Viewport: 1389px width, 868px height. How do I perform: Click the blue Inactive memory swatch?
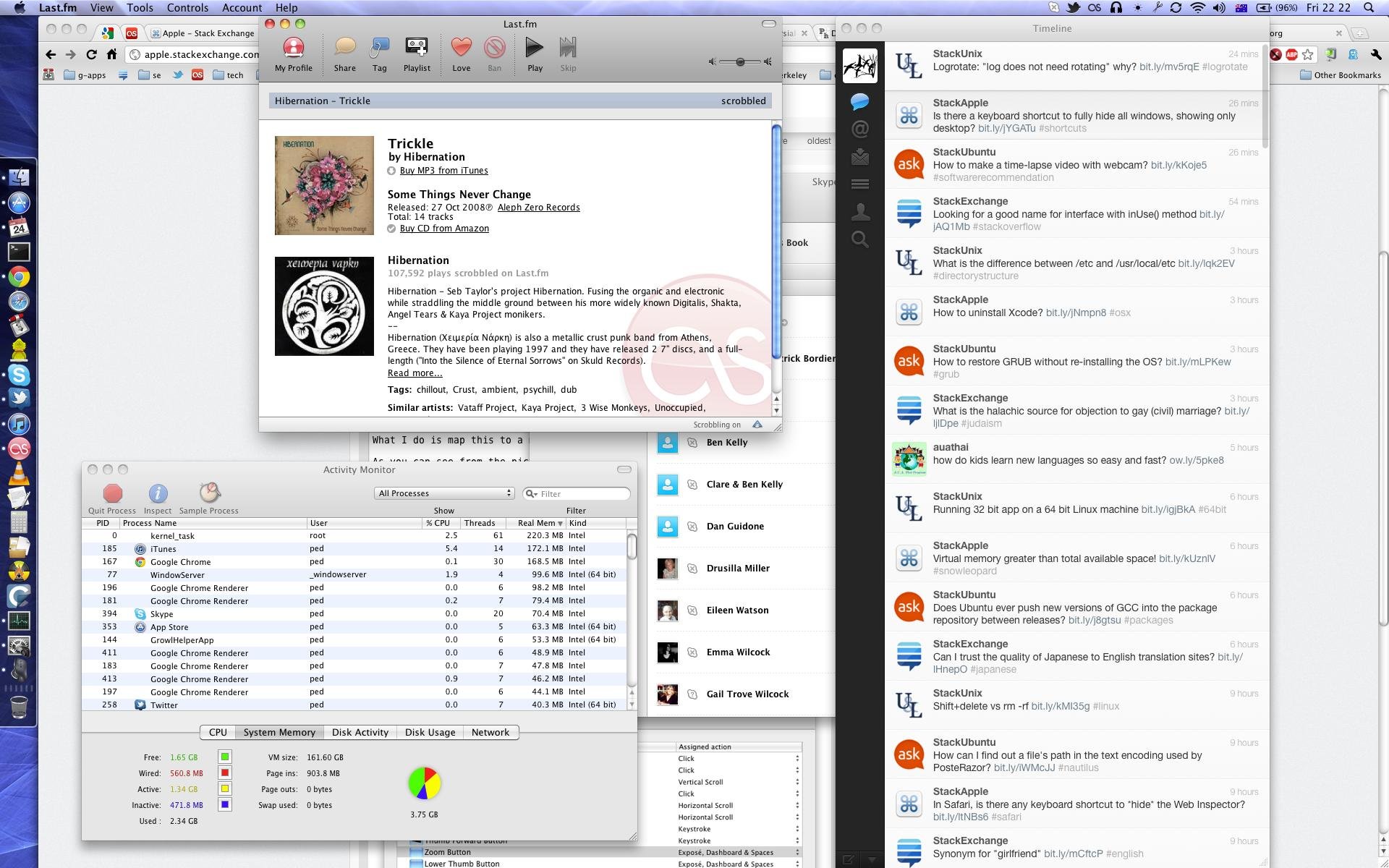(x=225, y=804)
